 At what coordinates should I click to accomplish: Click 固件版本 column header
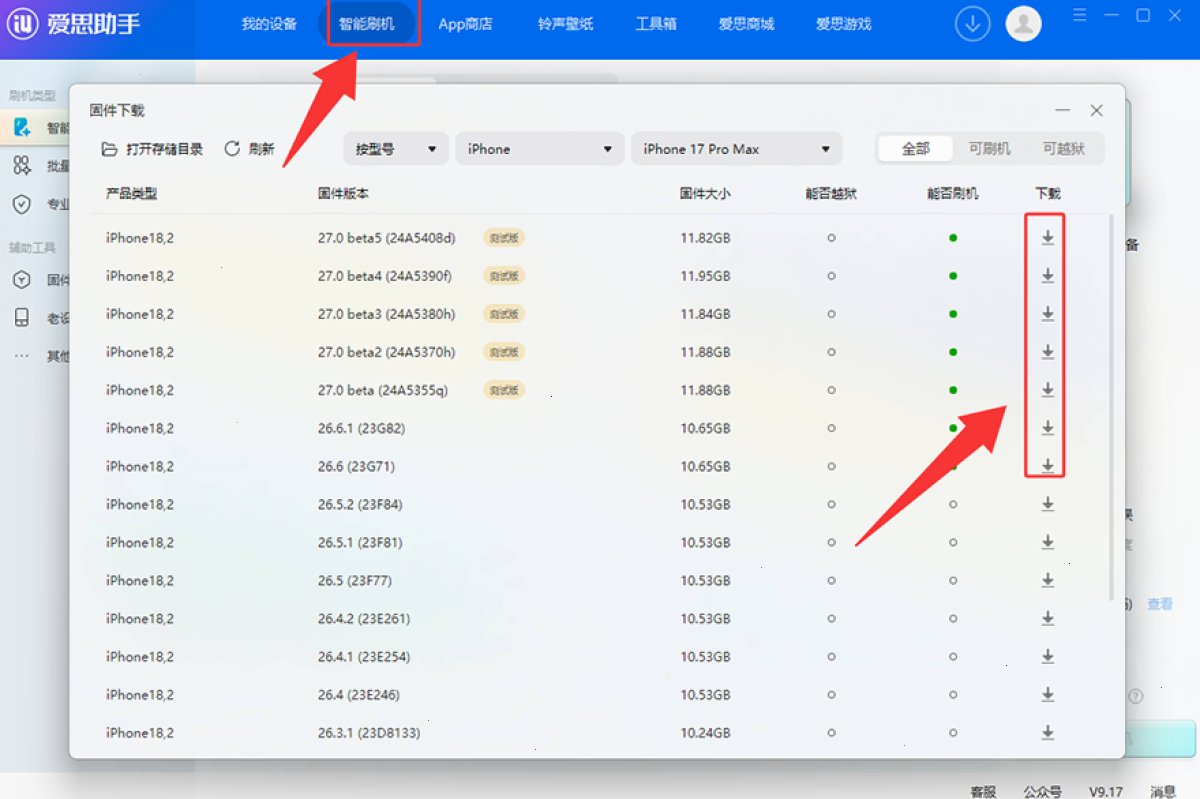point(343,193)
